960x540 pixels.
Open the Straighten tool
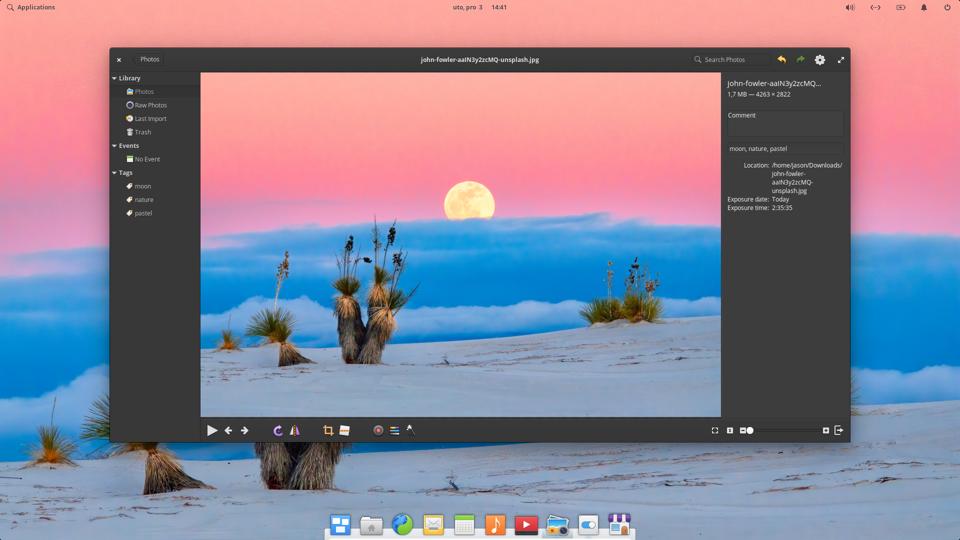pos(344,430)
